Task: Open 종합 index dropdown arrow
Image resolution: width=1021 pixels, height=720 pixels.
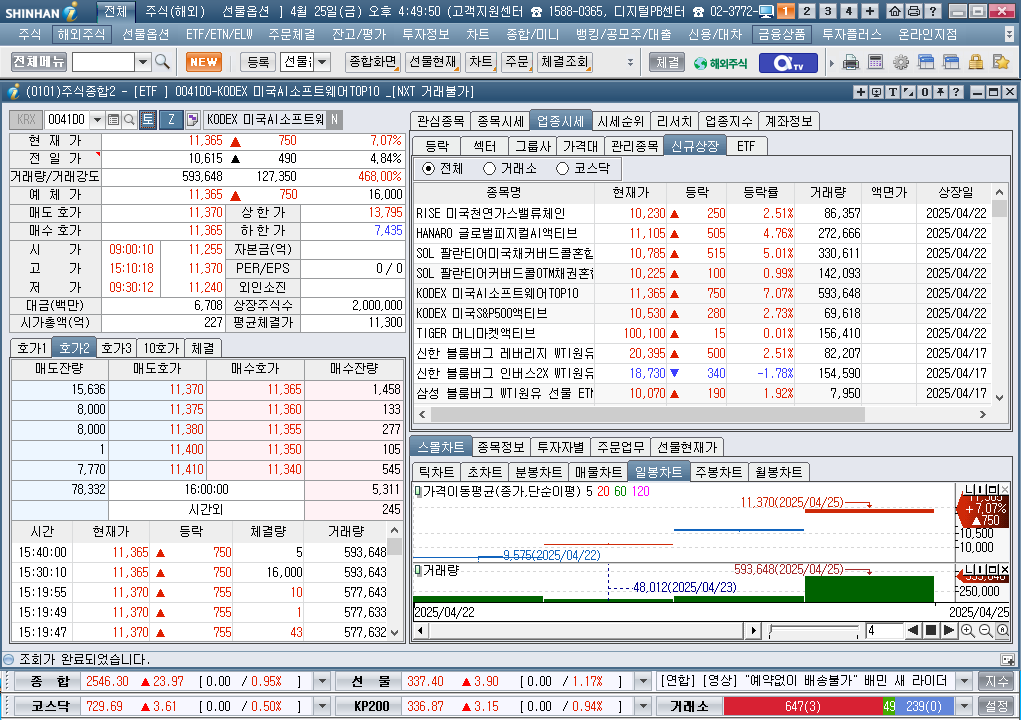Action: 322,682
